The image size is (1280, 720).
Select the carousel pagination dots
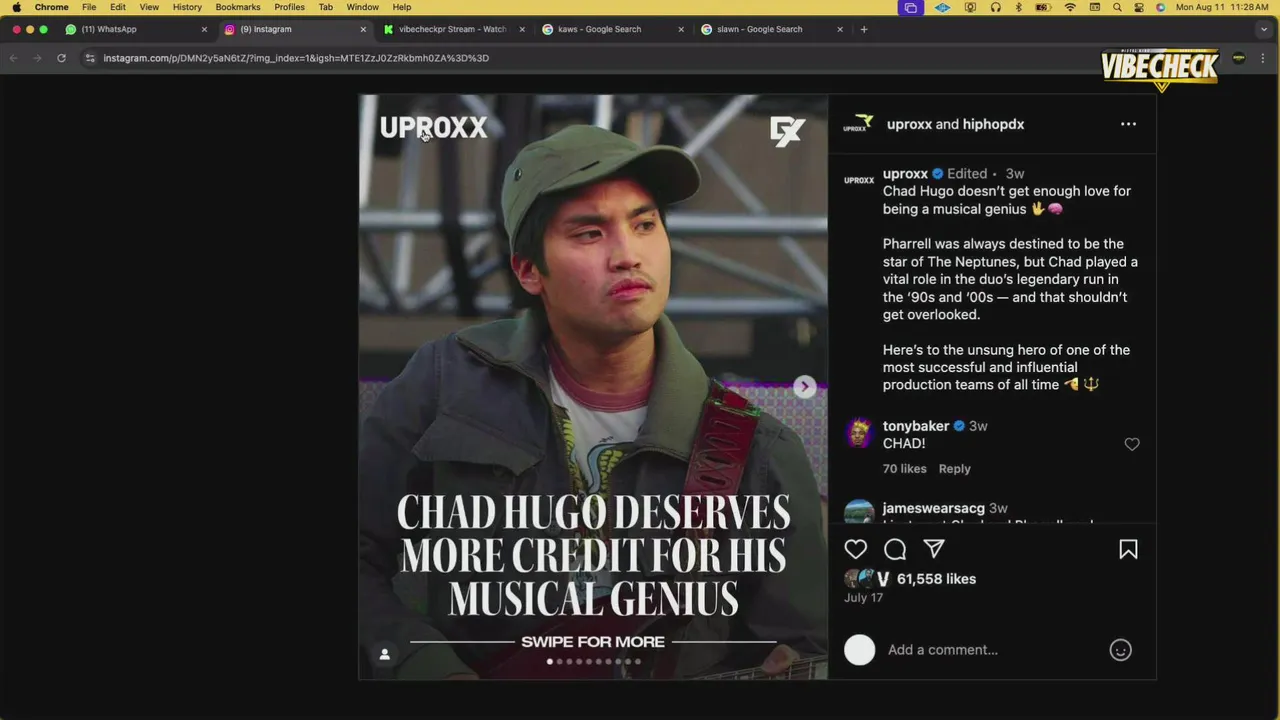point(593,661)
